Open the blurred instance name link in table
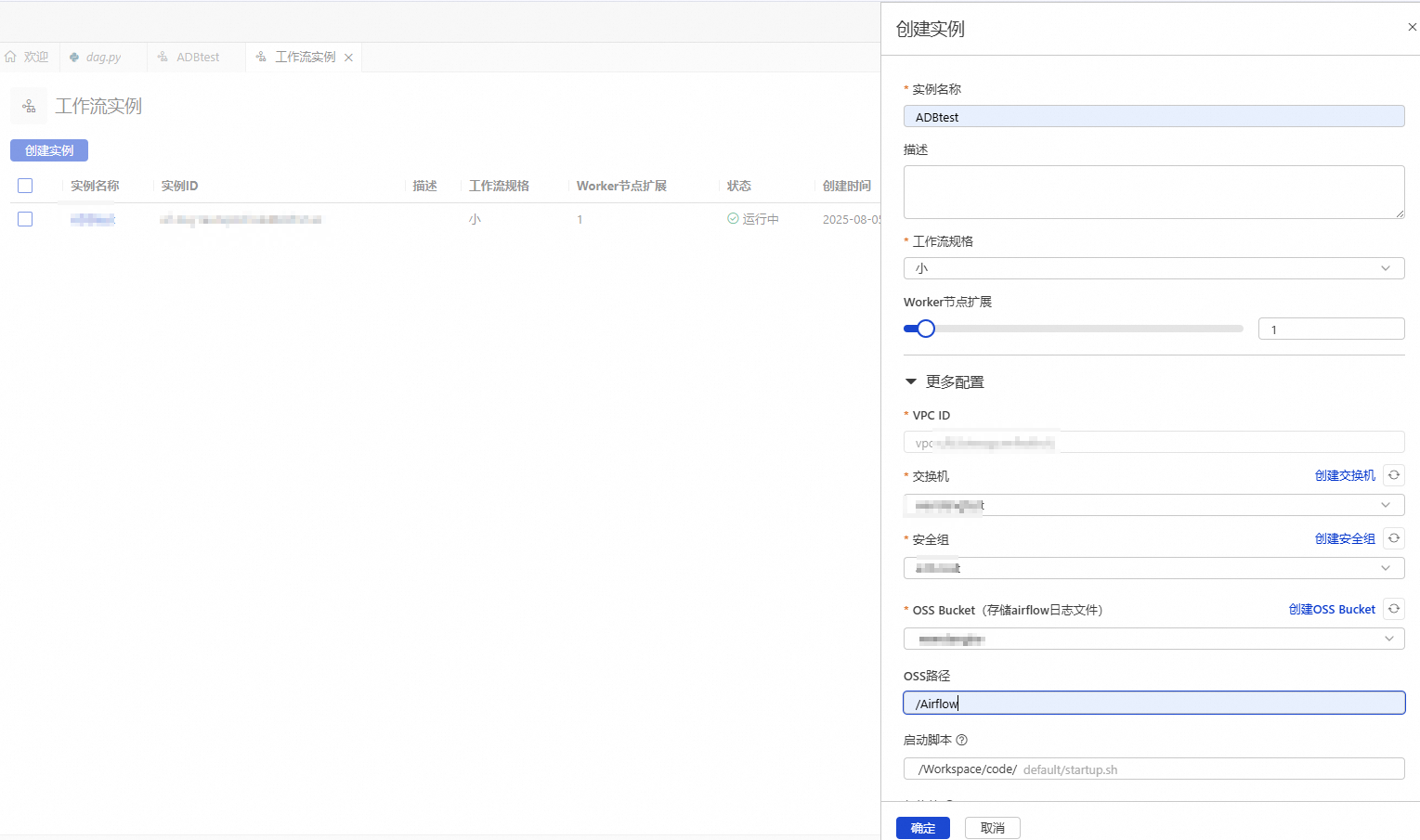 [93, 219]
